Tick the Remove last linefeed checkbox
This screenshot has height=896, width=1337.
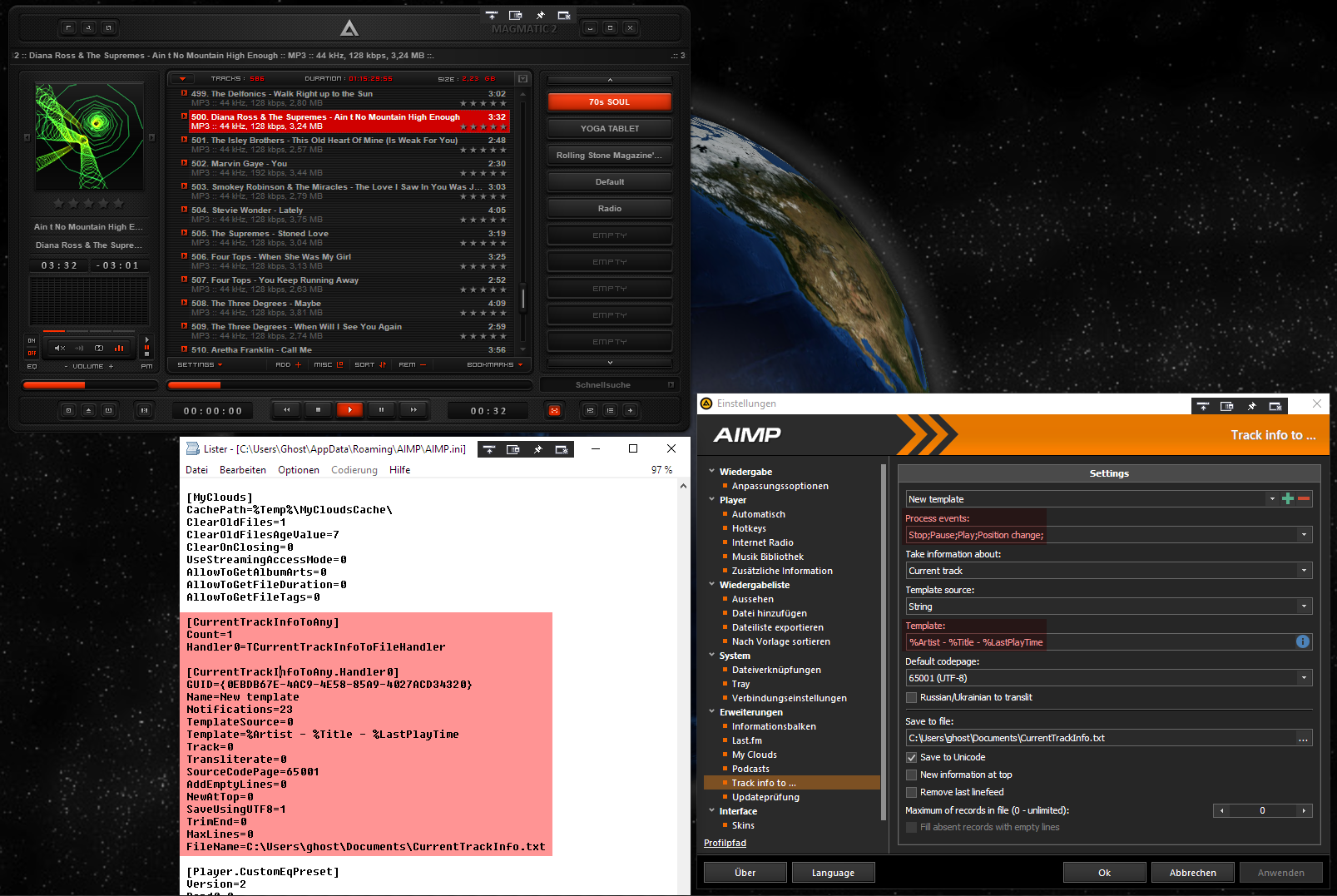point(912,793)
